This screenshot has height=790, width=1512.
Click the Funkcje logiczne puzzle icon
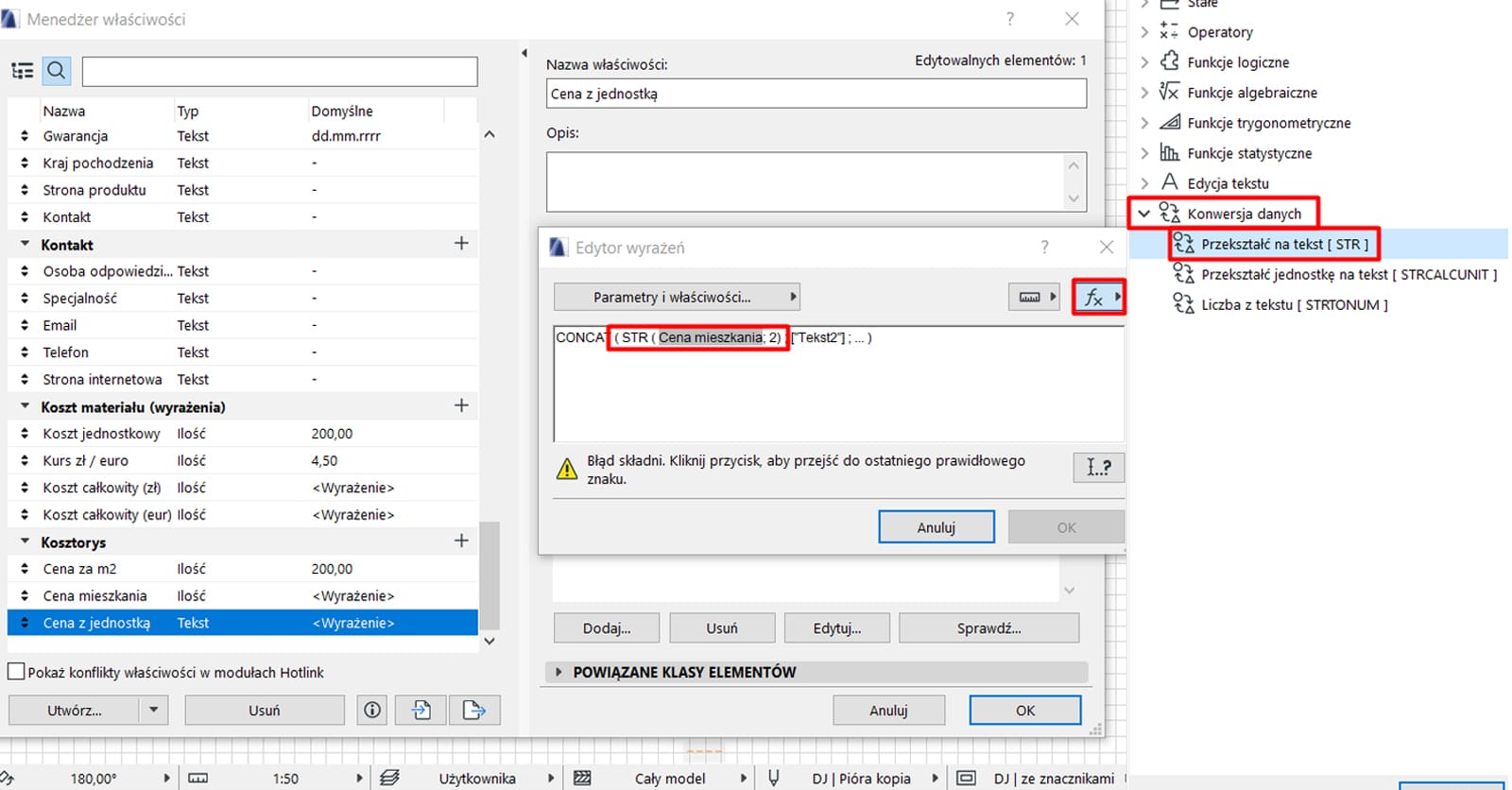point(1170,61)
